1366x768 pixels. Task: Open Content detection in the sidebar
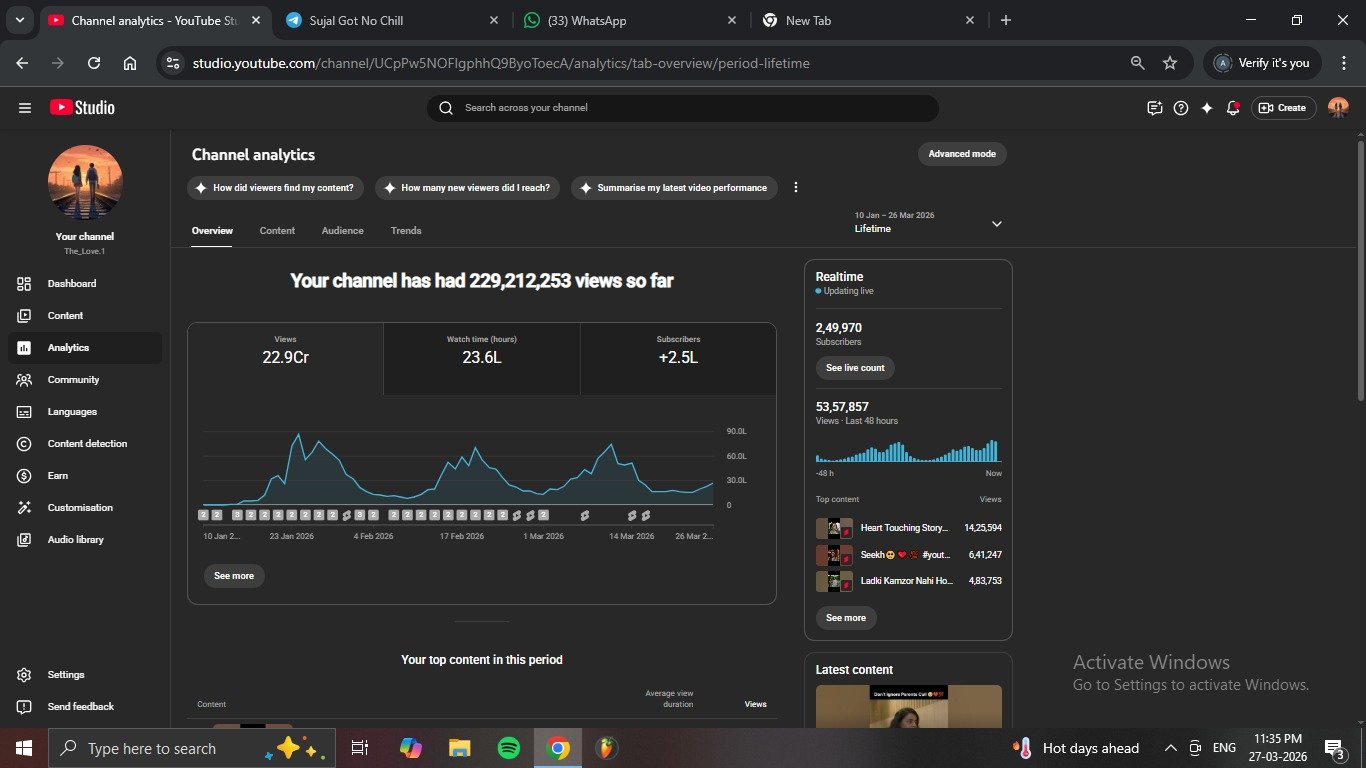click(87, 444)
